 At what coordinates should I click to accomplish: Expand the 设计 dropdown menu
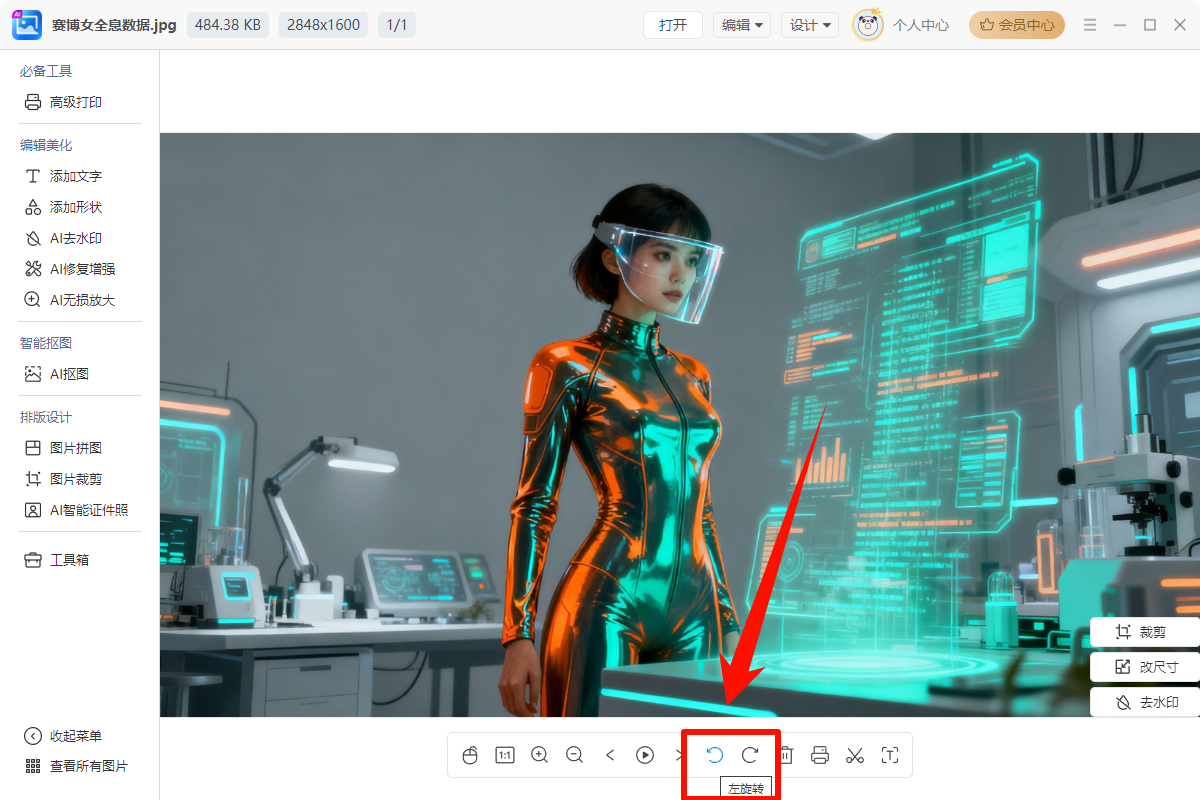coord(810,25)
